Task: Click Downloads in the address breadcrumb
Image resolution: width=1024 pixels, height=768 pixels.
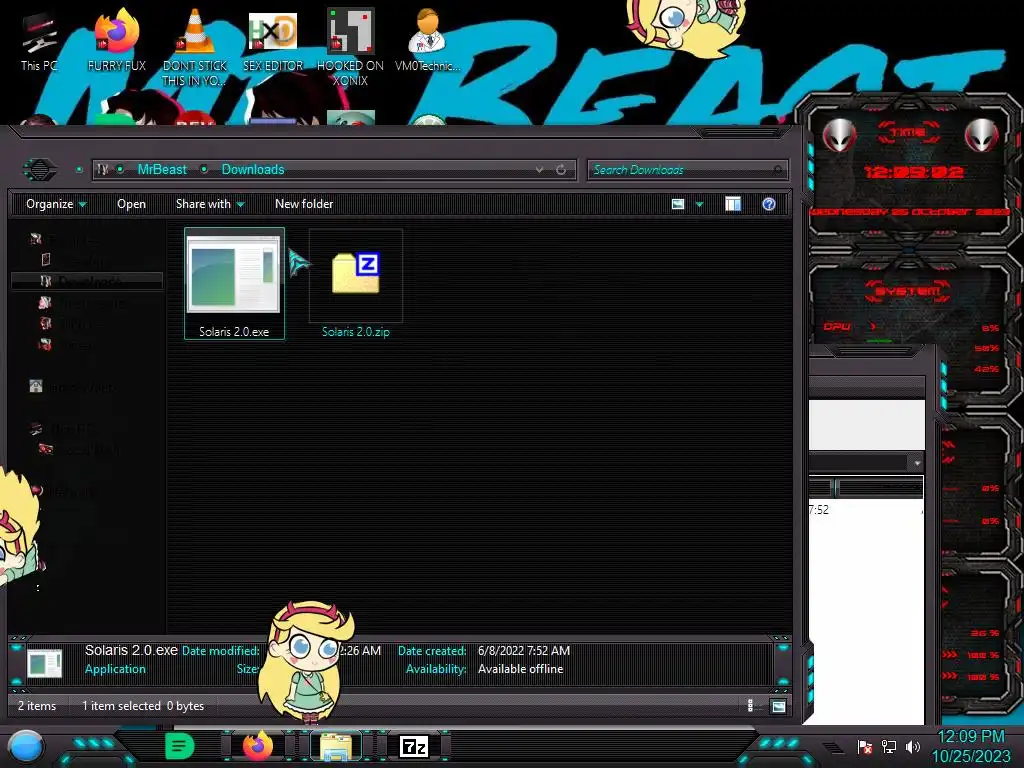Action: 253,170
